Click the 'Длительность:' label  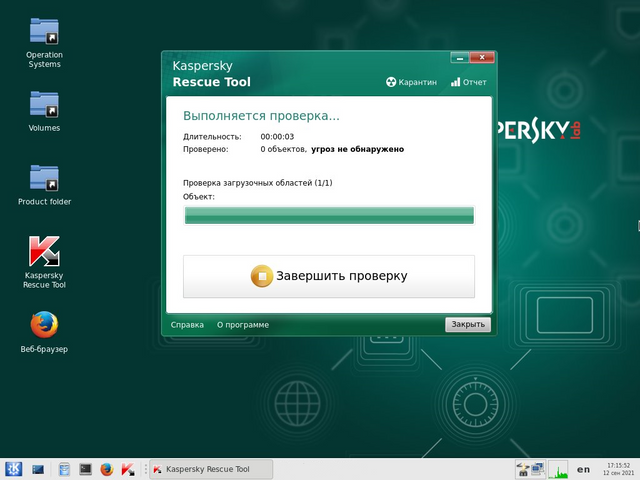[212, 137]
